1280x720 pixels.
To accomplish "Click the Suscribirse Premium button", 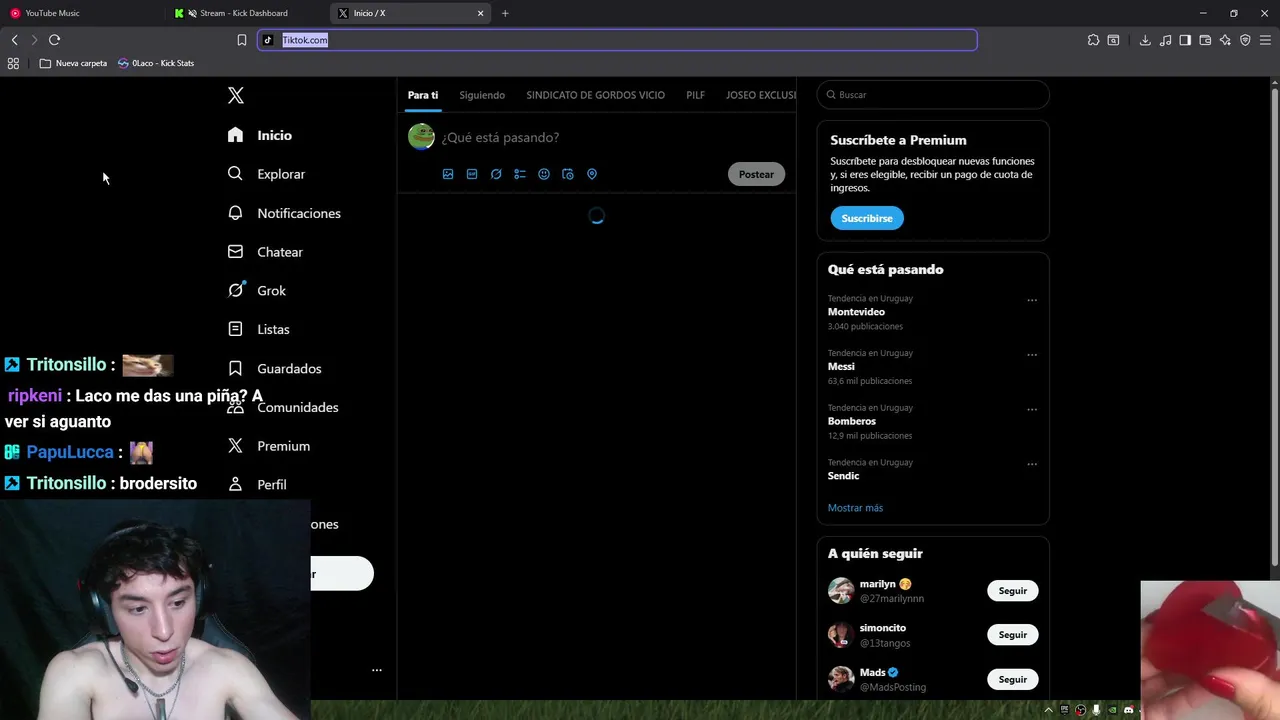I will (867, 218).
